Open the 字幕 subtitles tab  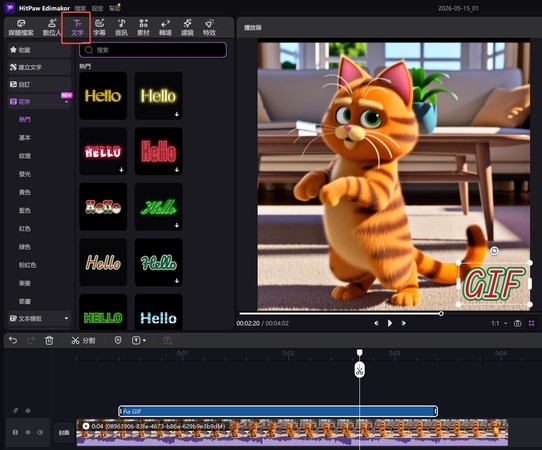pos(99,28)
